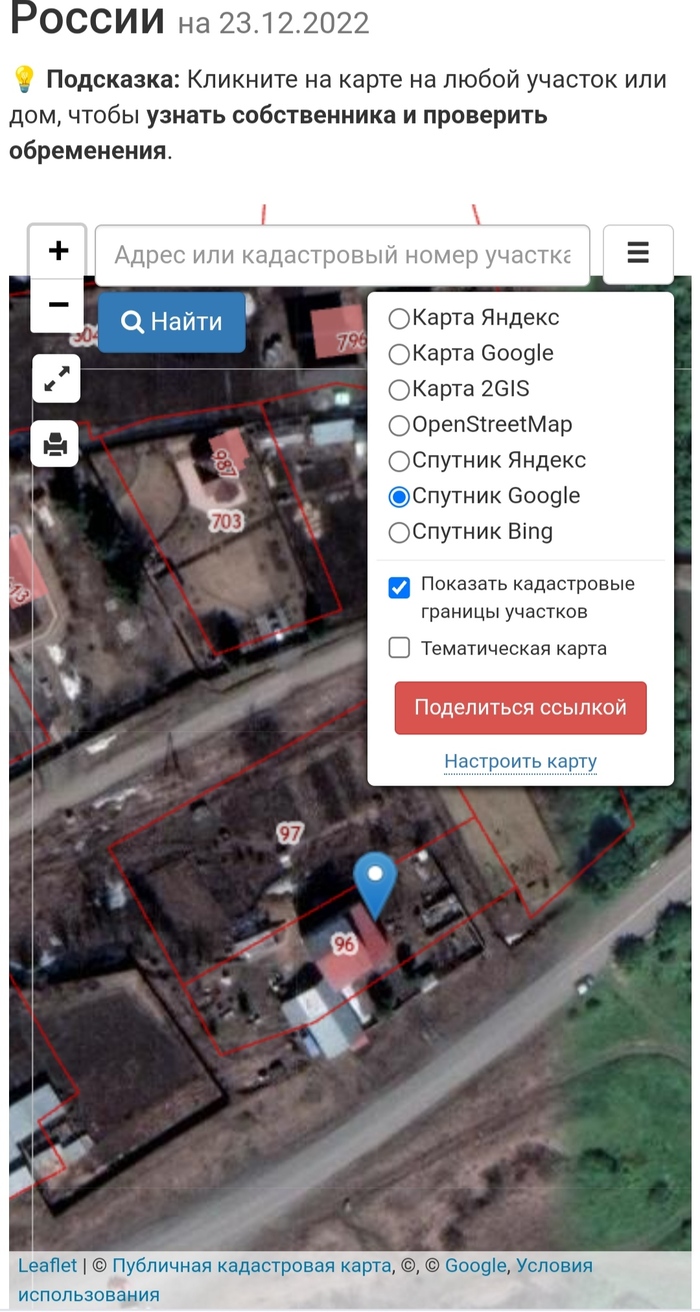The height and width of the screenshot is (1312, 700).
Task: Click the Поделиться ссылкой button
Action: click(x=520, y=708)
